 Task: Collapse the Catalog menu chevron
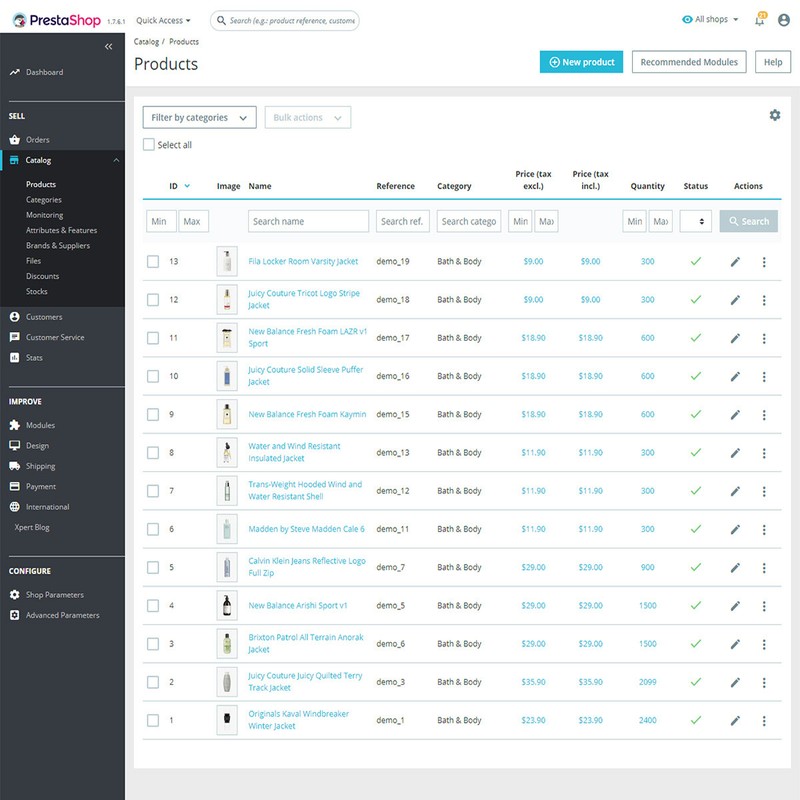[116, 160]
